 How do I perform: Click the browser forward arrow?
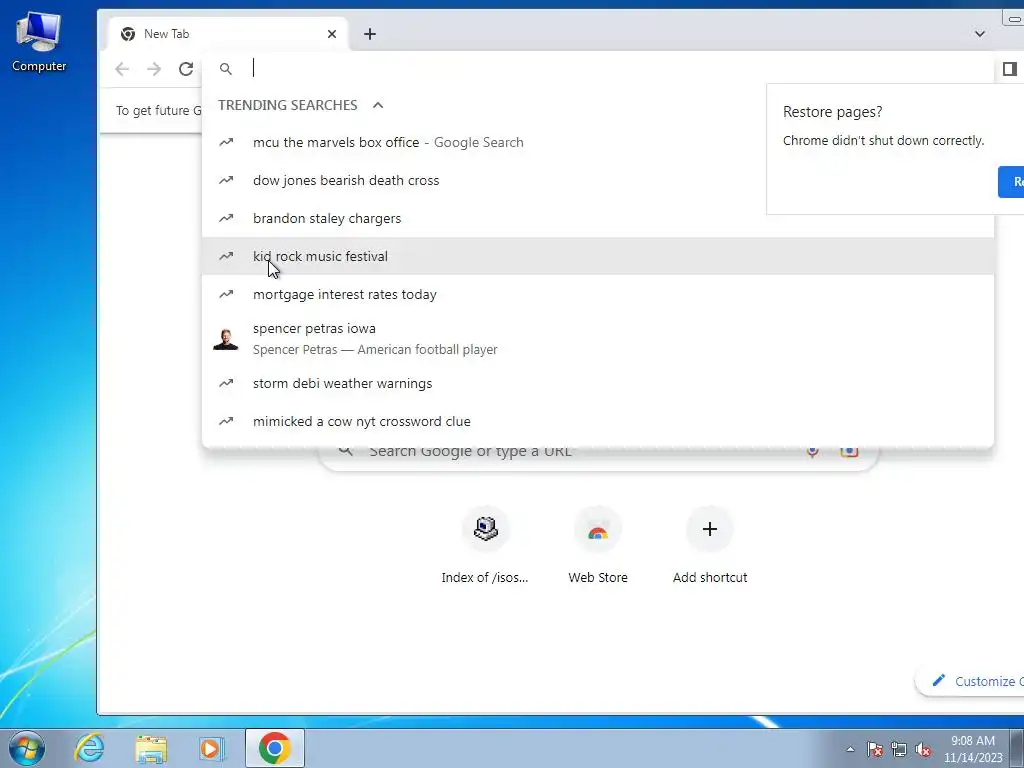click(154, 69)
